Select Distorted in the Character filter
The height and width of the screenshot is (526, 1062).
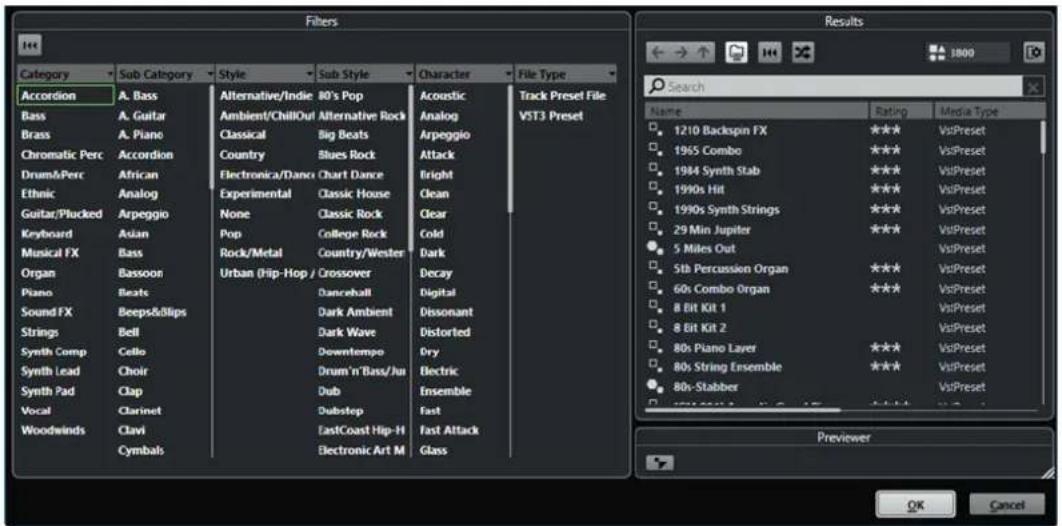[445, 332]
